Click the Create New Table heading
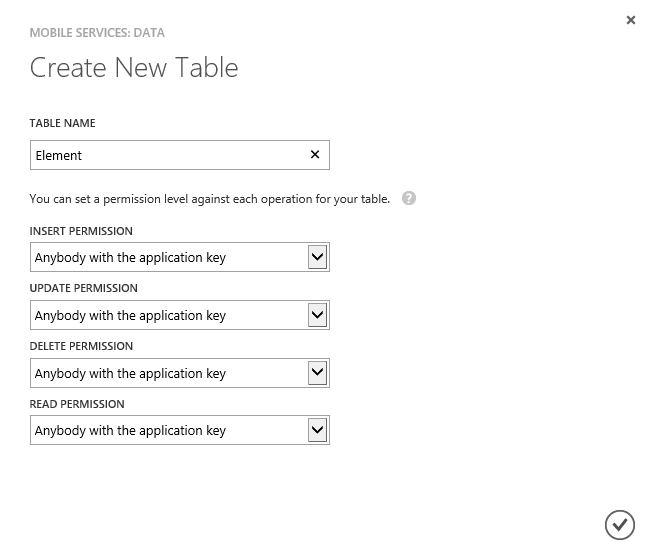 (x=134, y=68)
